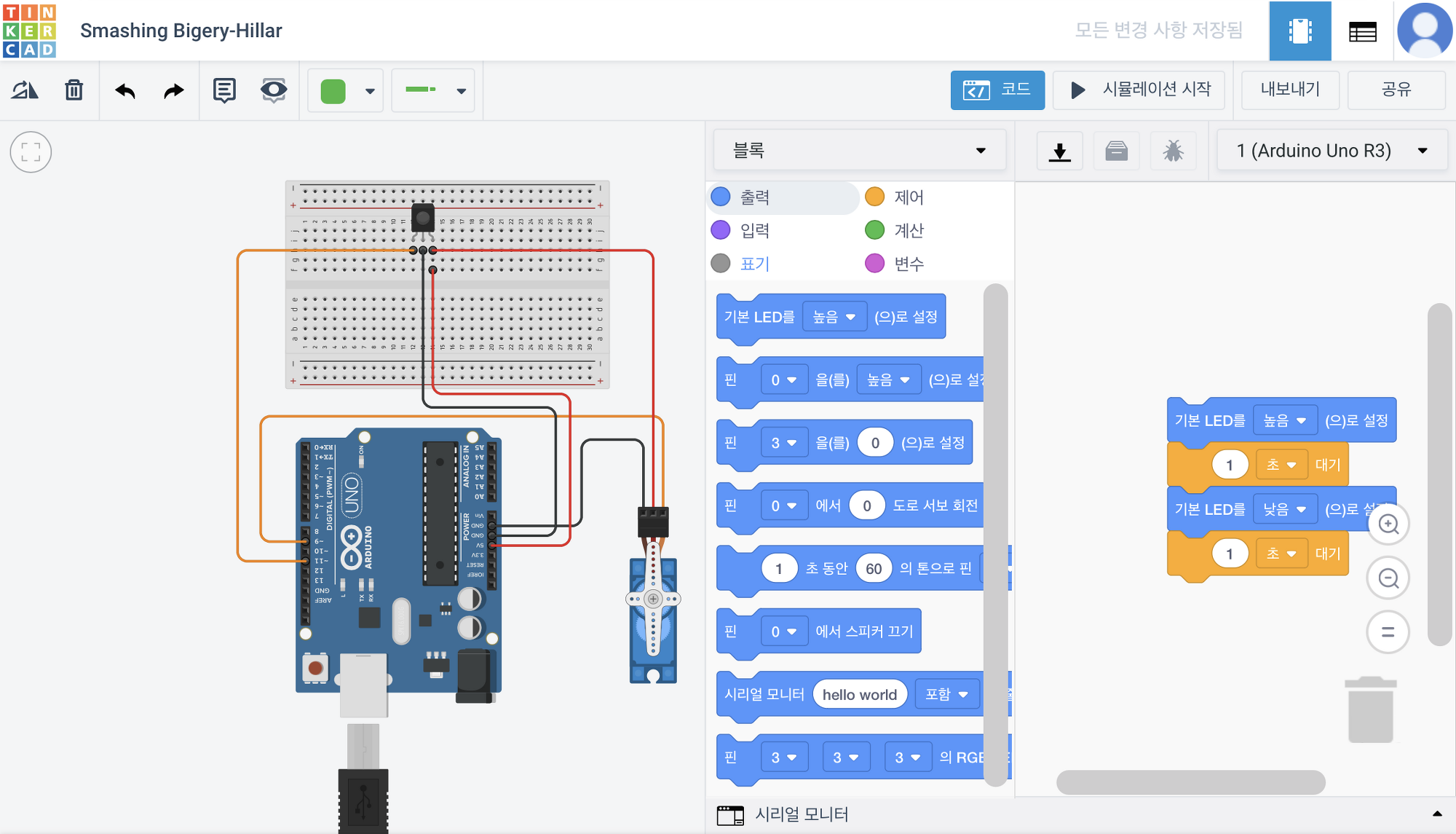Click the green wire color swatch
The image size is (1456, 834).
pyautogui.click(x=333, y=91)
